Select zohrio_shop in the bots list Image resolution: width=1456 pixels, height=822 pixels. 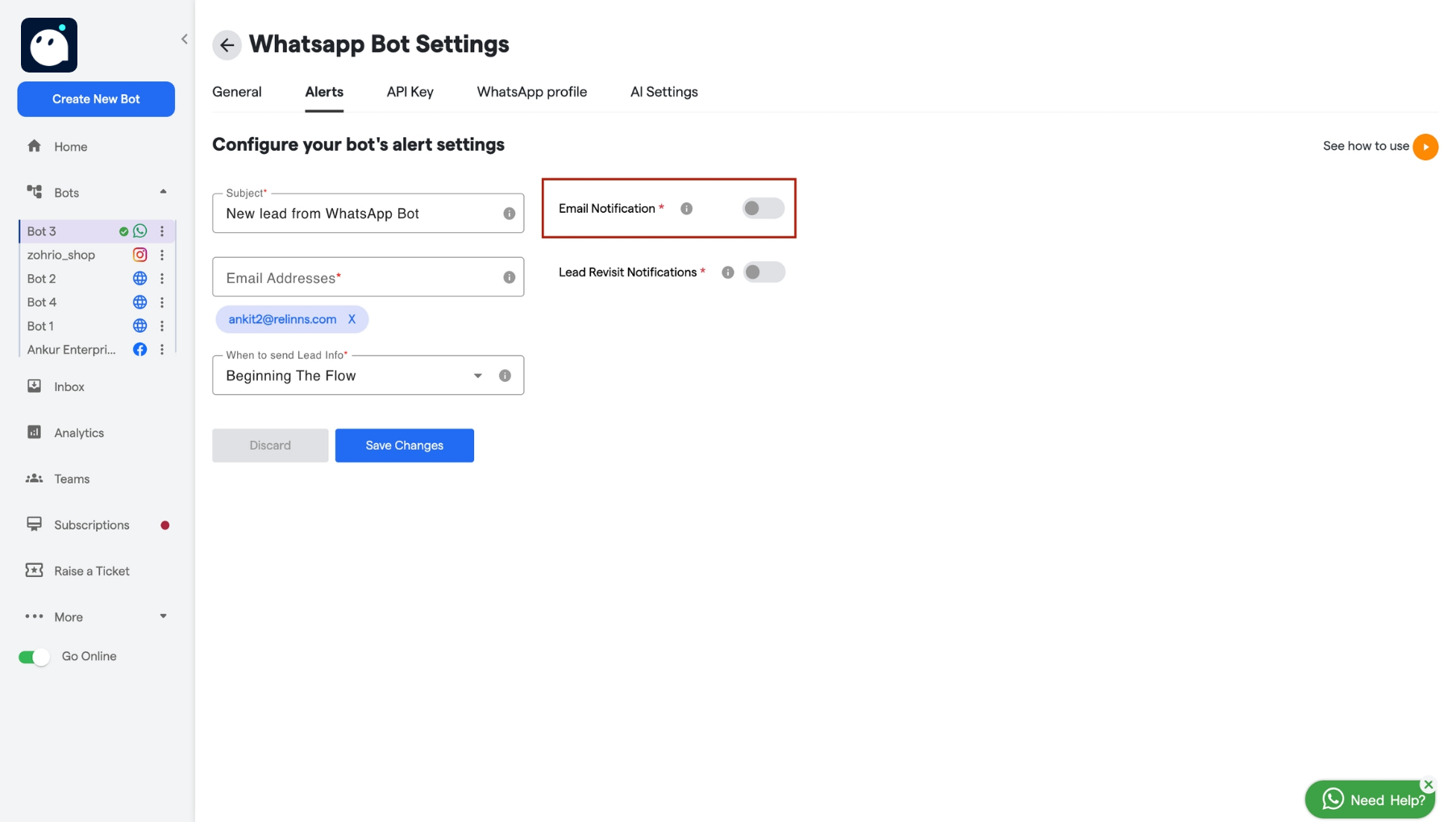pyautogui.click(x=61, y=255)
